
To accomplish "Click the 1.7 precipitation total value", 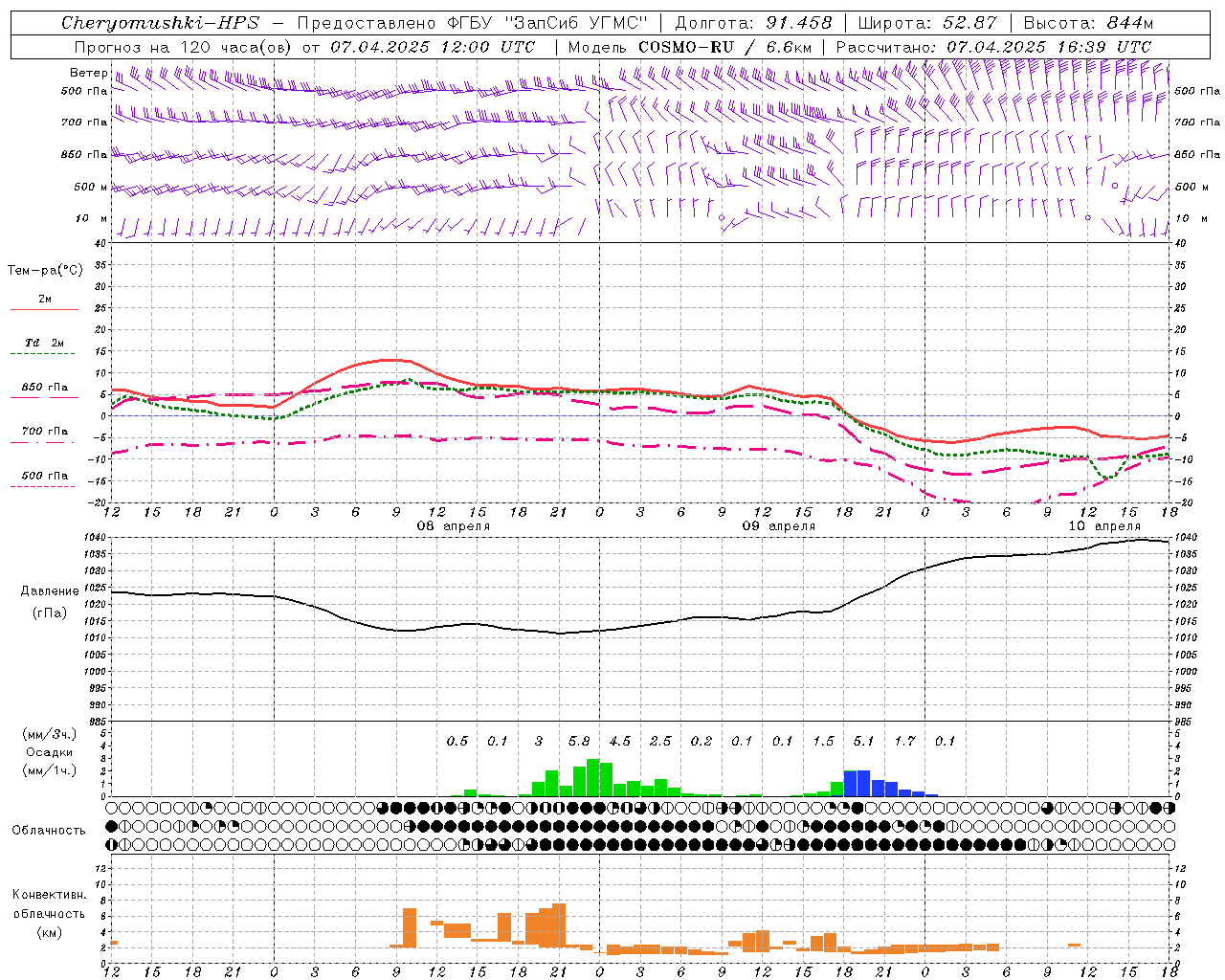I will coord(904,741).
